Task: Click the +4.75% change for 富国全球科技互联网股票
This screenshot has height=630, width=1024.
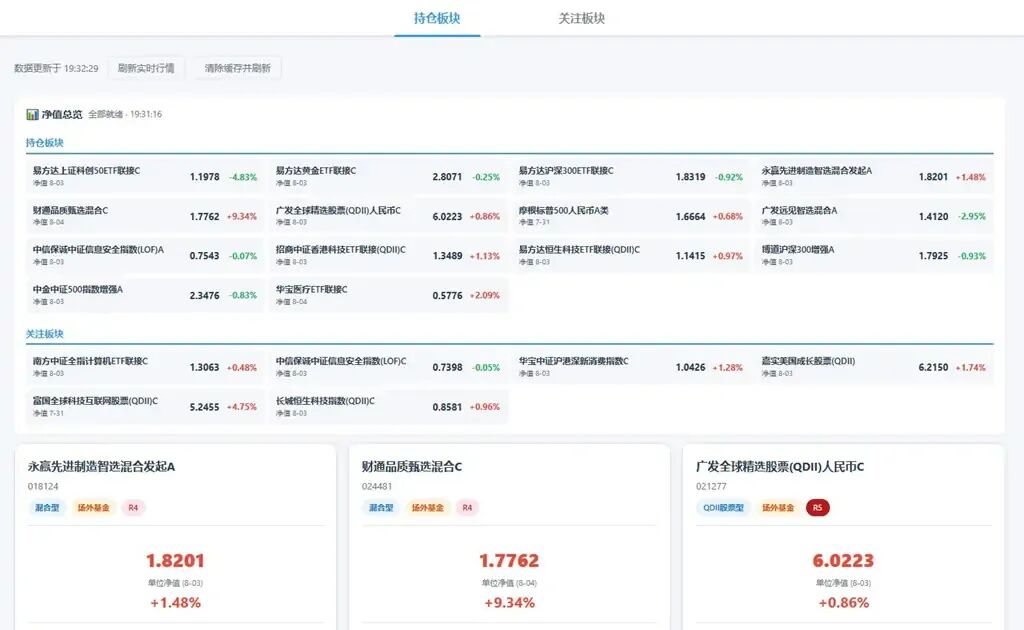Action: point(242,407)
